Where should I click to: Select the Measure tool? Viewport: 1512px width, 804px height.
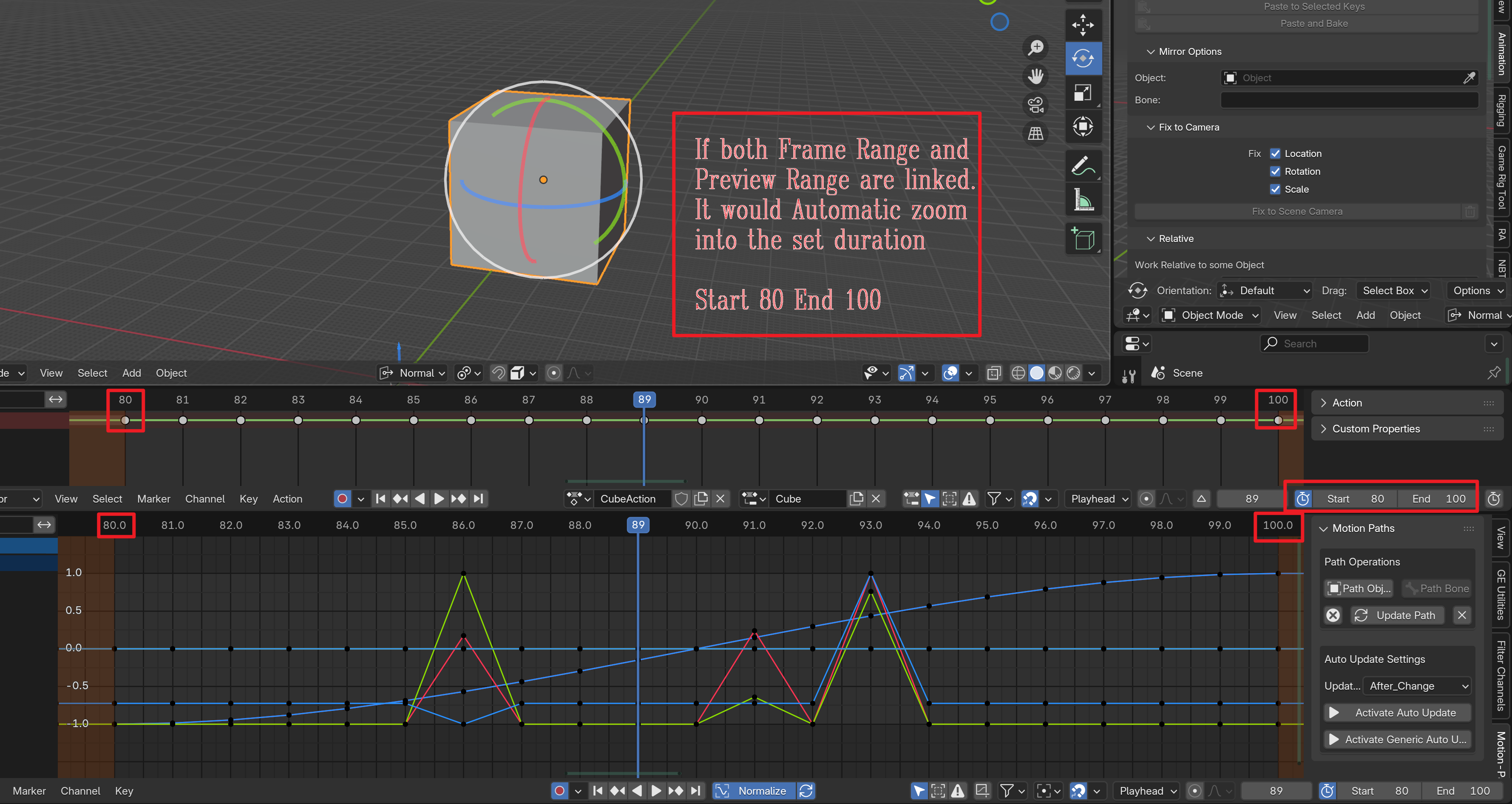pyautogui.click(x=1083, y=200)
